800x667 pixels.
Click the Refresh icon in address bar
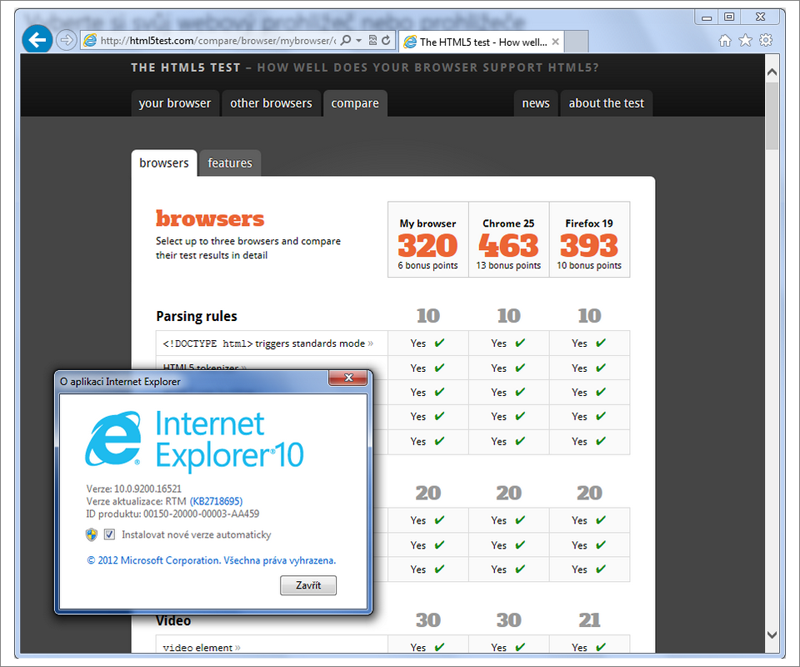point(386,41)
